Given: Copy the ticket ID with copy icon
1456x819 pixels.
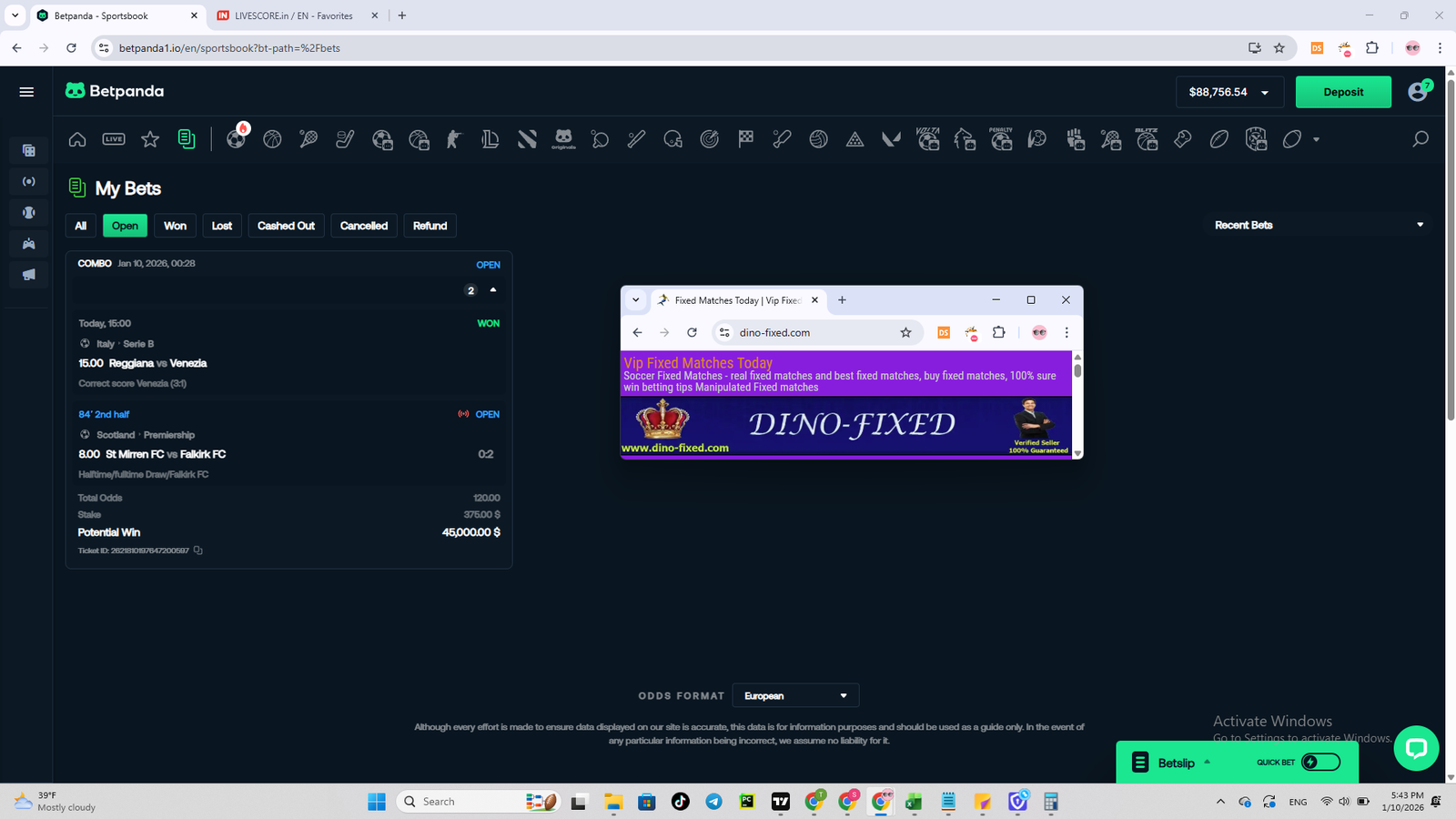Looking at the screenshot, I should tap(198, 551).
